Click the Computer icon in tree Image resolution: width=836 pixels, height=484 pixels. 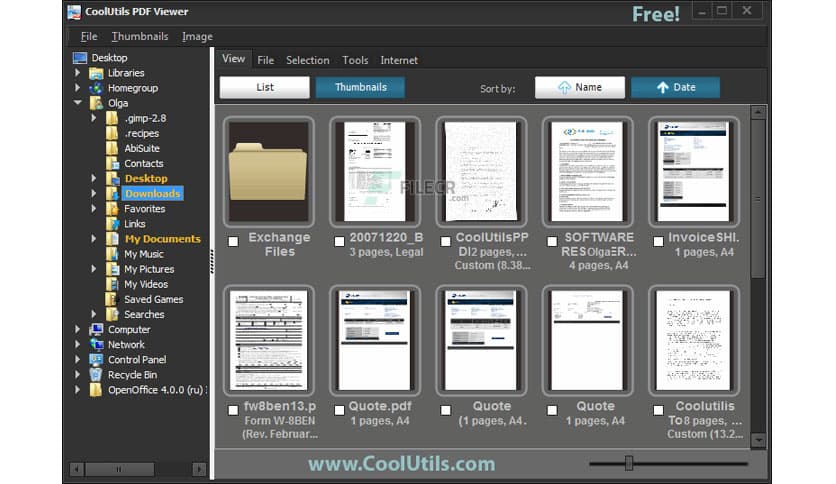coord(96,329)
